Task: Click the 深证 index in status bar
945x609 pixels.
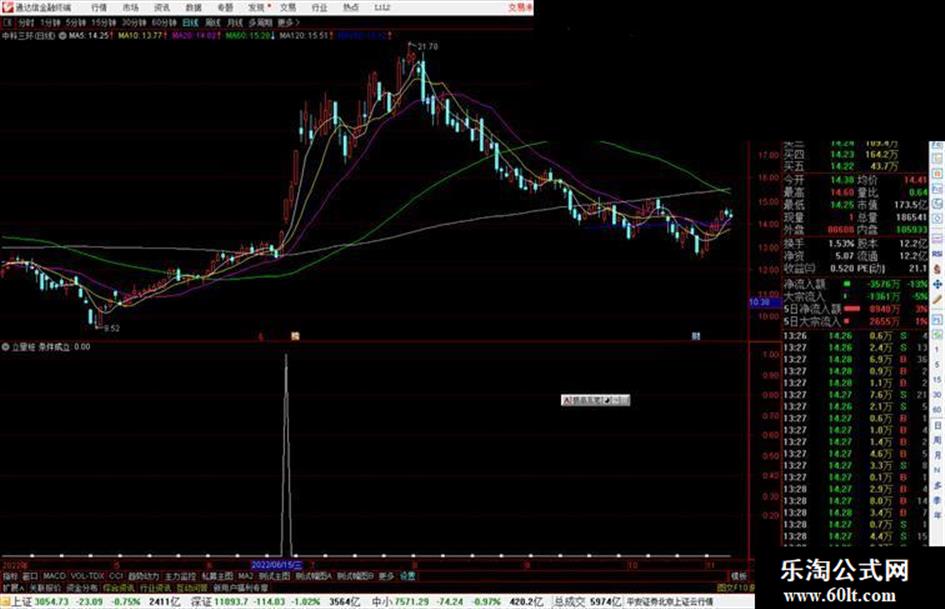Action: tap(201, 602)
